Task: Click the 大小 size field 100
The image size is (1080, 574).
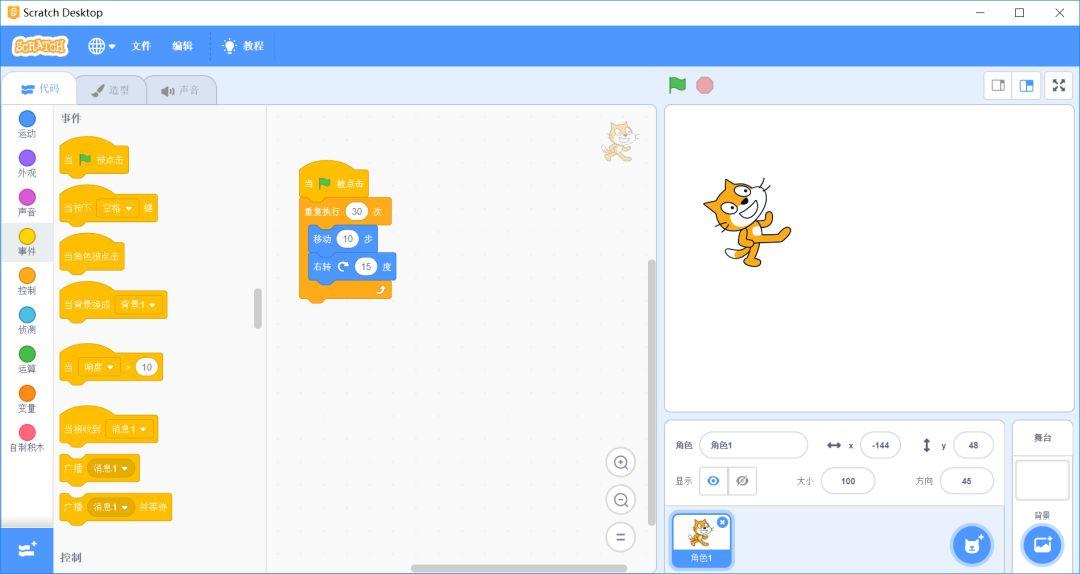Action: (x=848, y=481)
